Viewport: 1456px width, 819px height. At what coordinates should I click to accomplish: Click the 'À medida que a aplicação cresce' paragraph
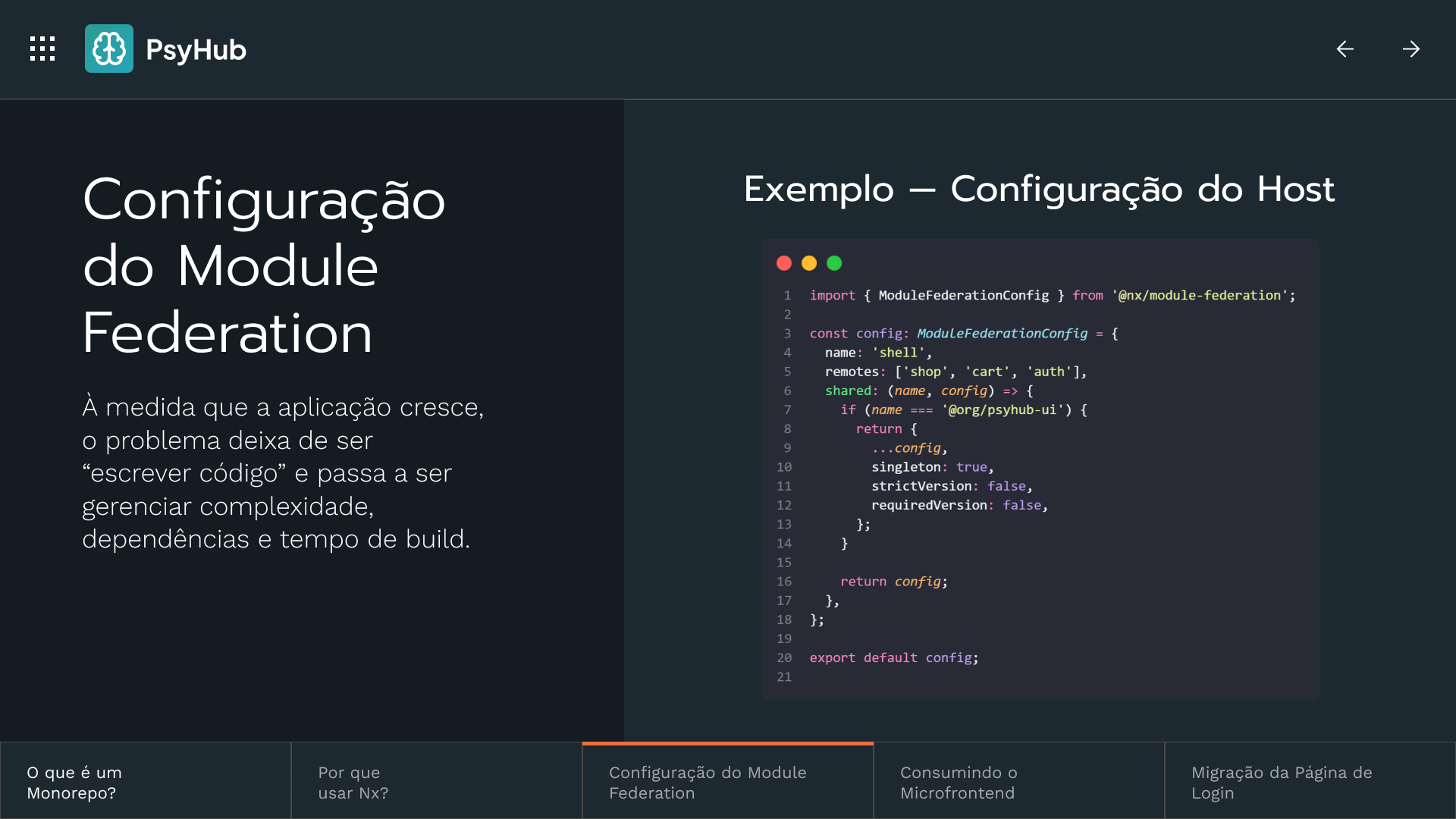(282, 472)
